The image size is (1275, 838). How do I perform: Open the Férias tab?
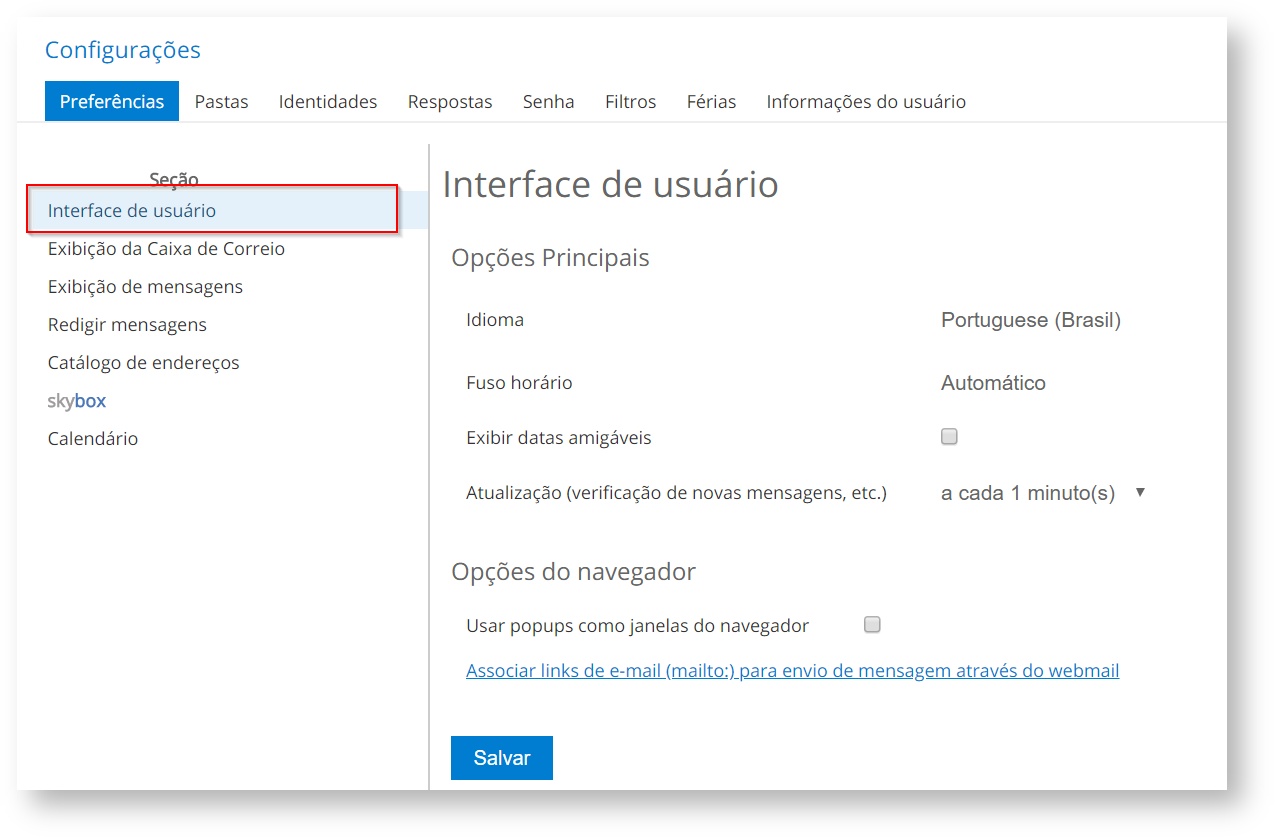pyautogui.click(x=711, y=102)
